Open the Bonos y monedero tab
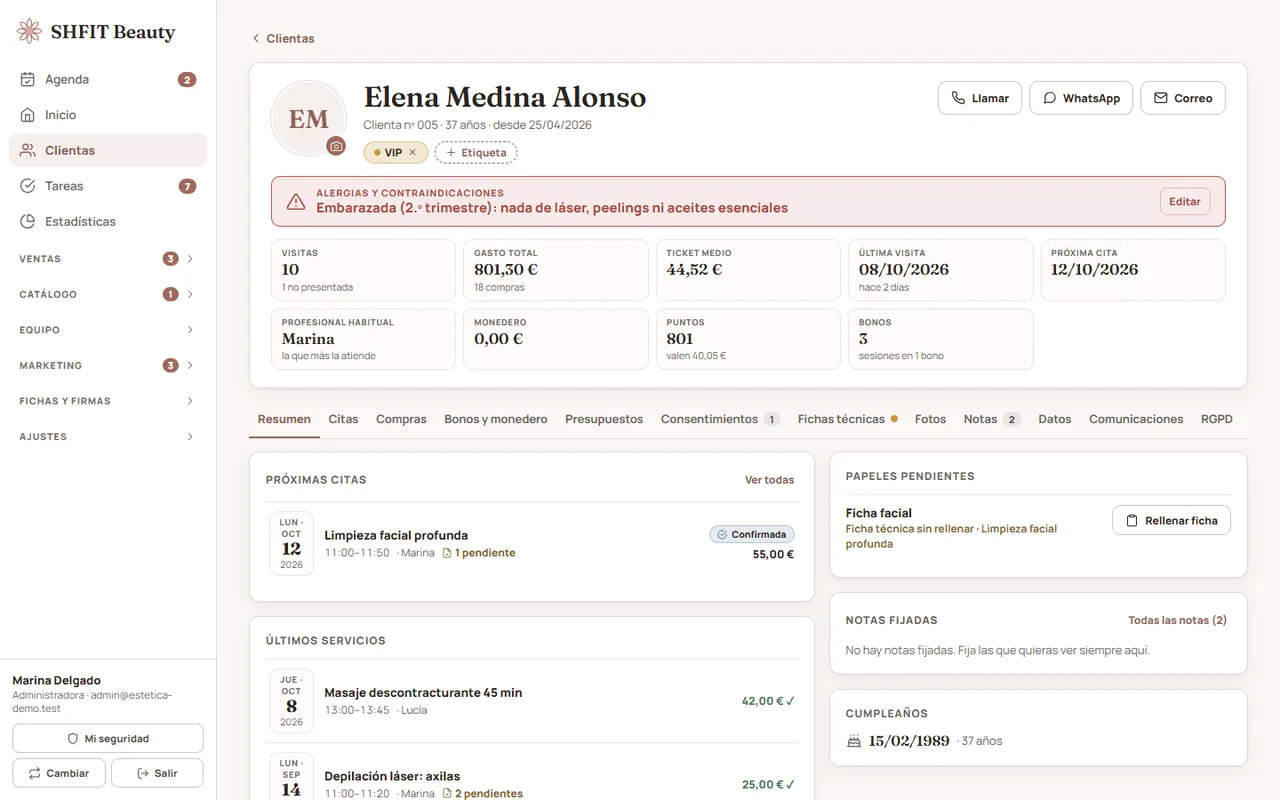 click(496, 419)
